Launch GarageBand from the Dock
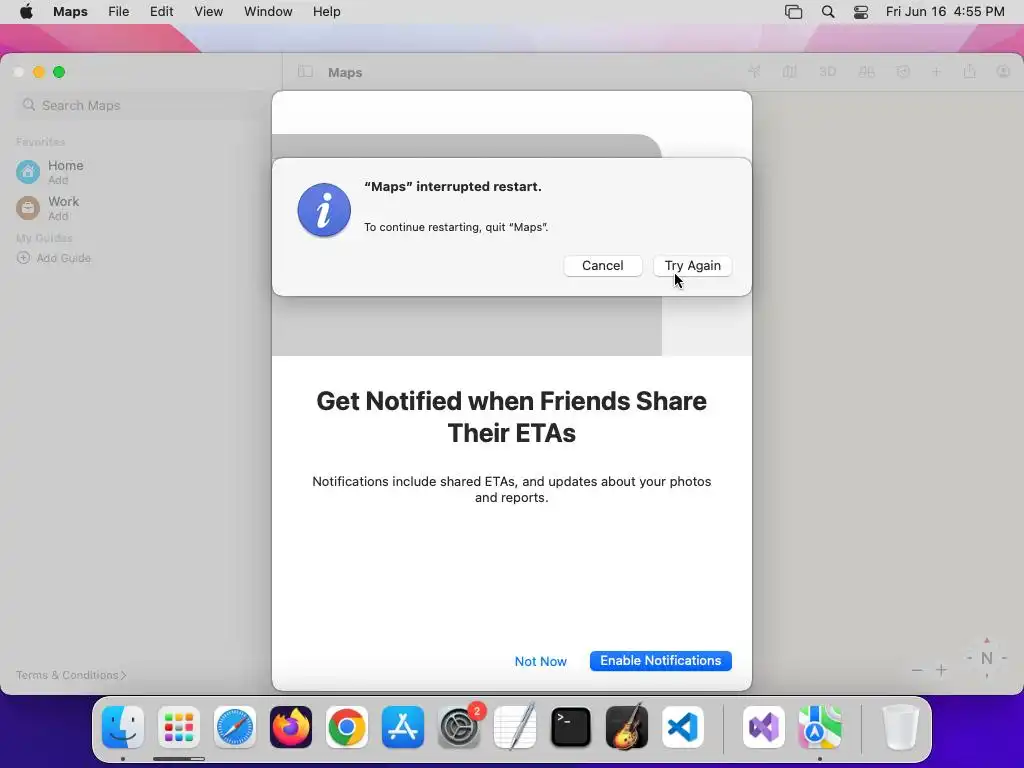This screenshot has width=1024, height=768. [x=627, y=727]
